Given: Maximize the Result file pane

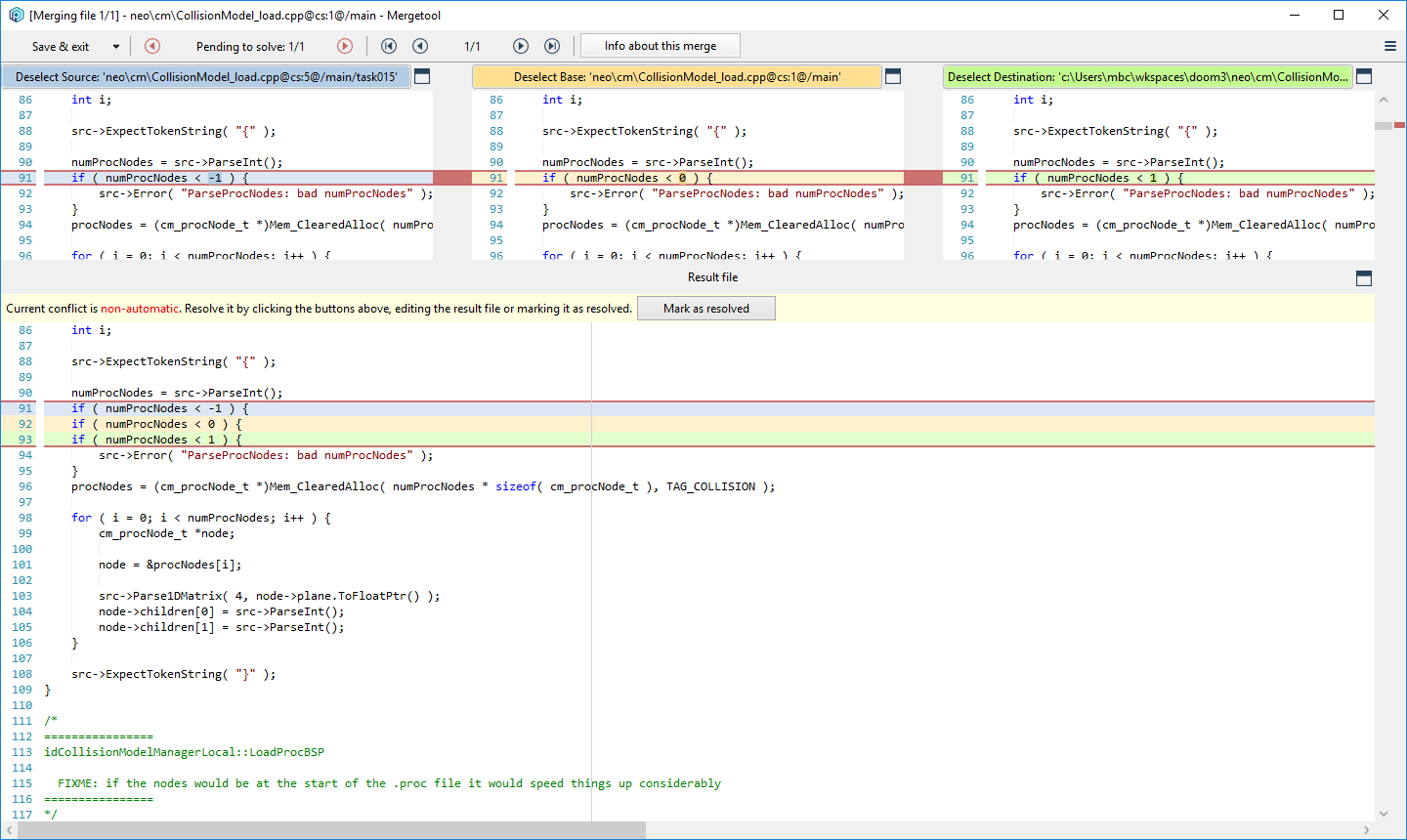Looking at the screenshot, I should 1364,277.
